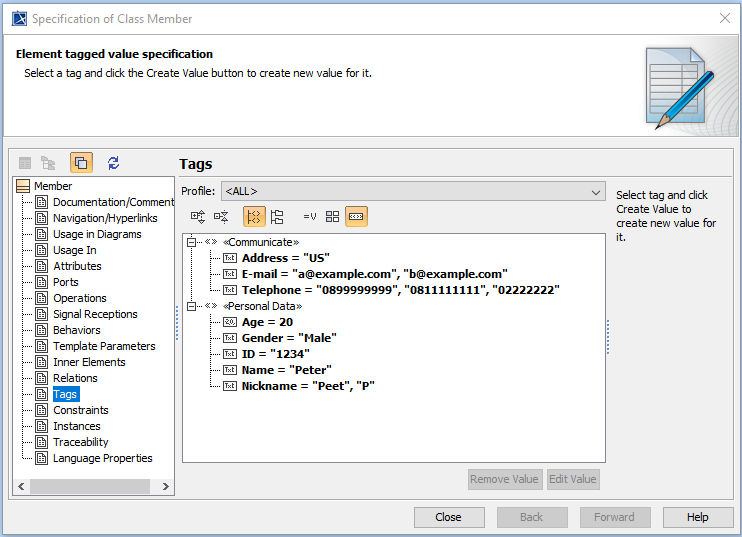Screen dimensions: 742x537
Task: Select Template Parameters in the tree
Action: pos(104,346)
